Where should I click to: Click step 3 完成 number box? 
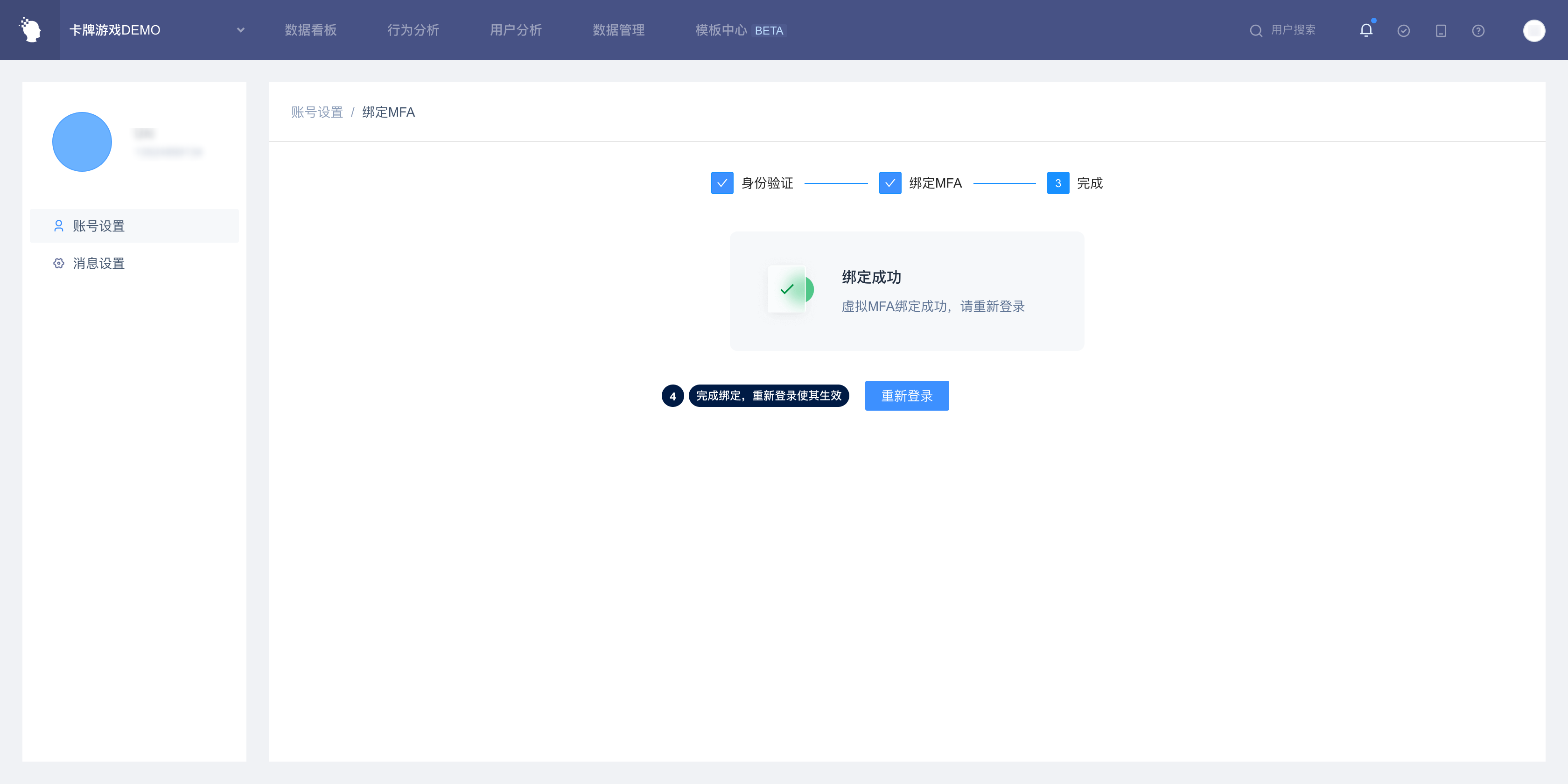pos(1058,183)
